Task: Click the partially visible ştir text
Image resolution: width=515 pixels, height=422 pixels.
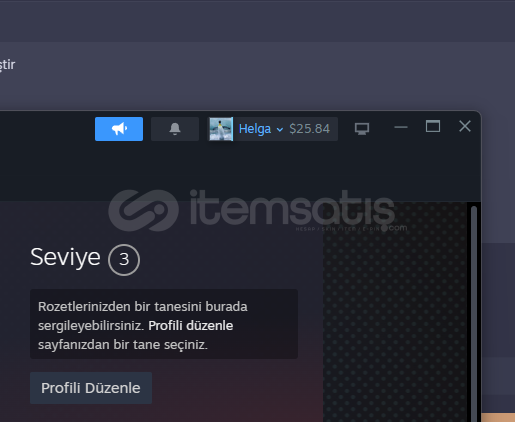Action: [x=7, y=65]
